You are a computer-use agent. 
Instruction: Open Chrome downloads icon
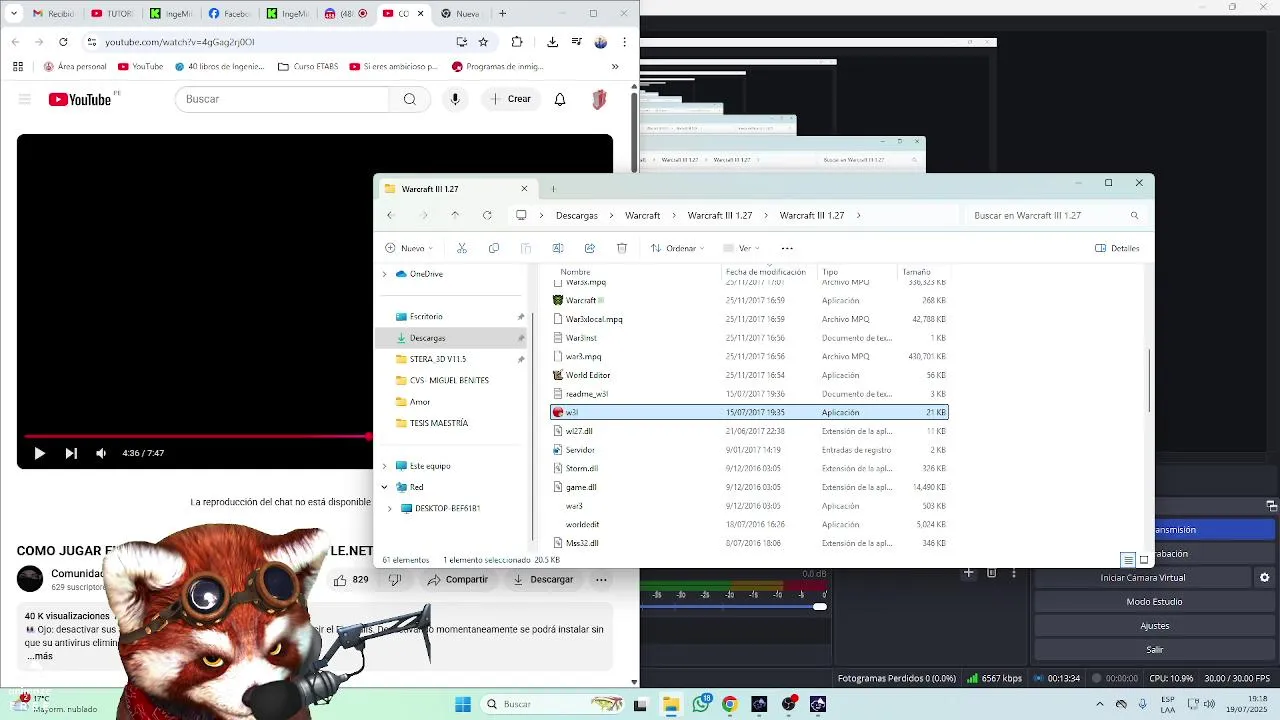(x=552, y=42)
